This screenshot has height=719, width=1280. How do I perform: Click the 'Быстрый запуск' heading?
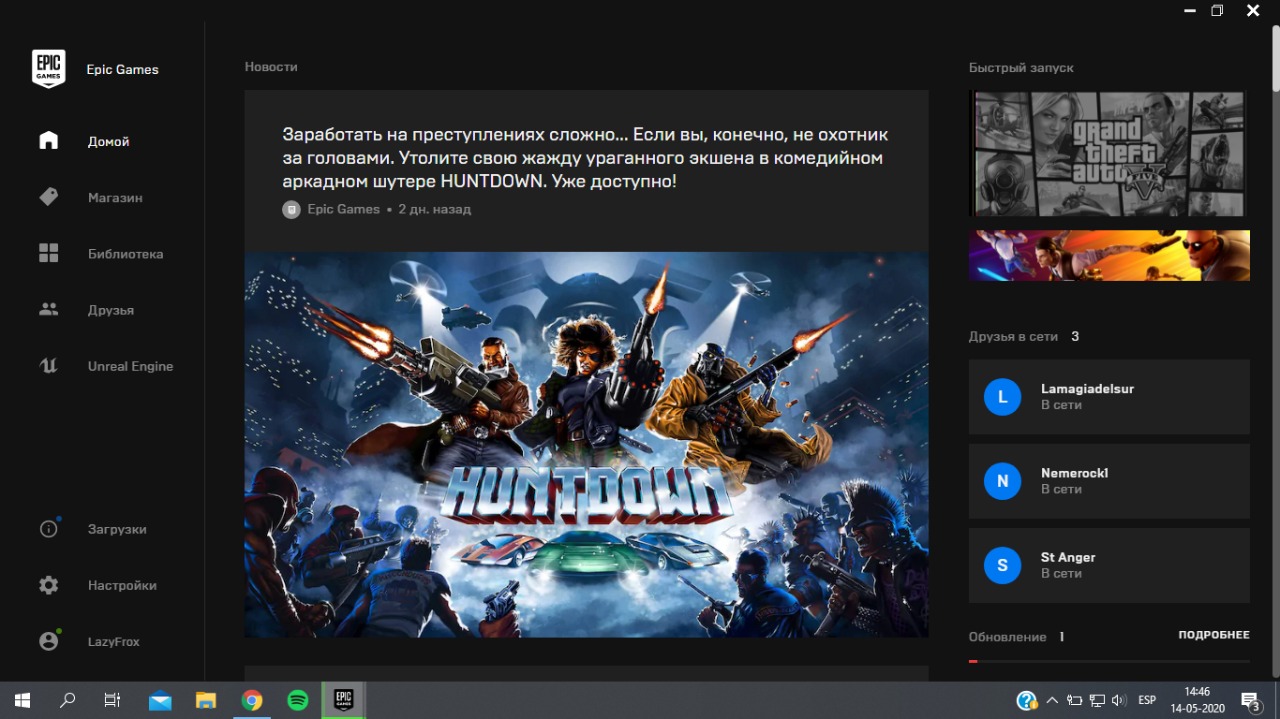(x=1021, y=68)
